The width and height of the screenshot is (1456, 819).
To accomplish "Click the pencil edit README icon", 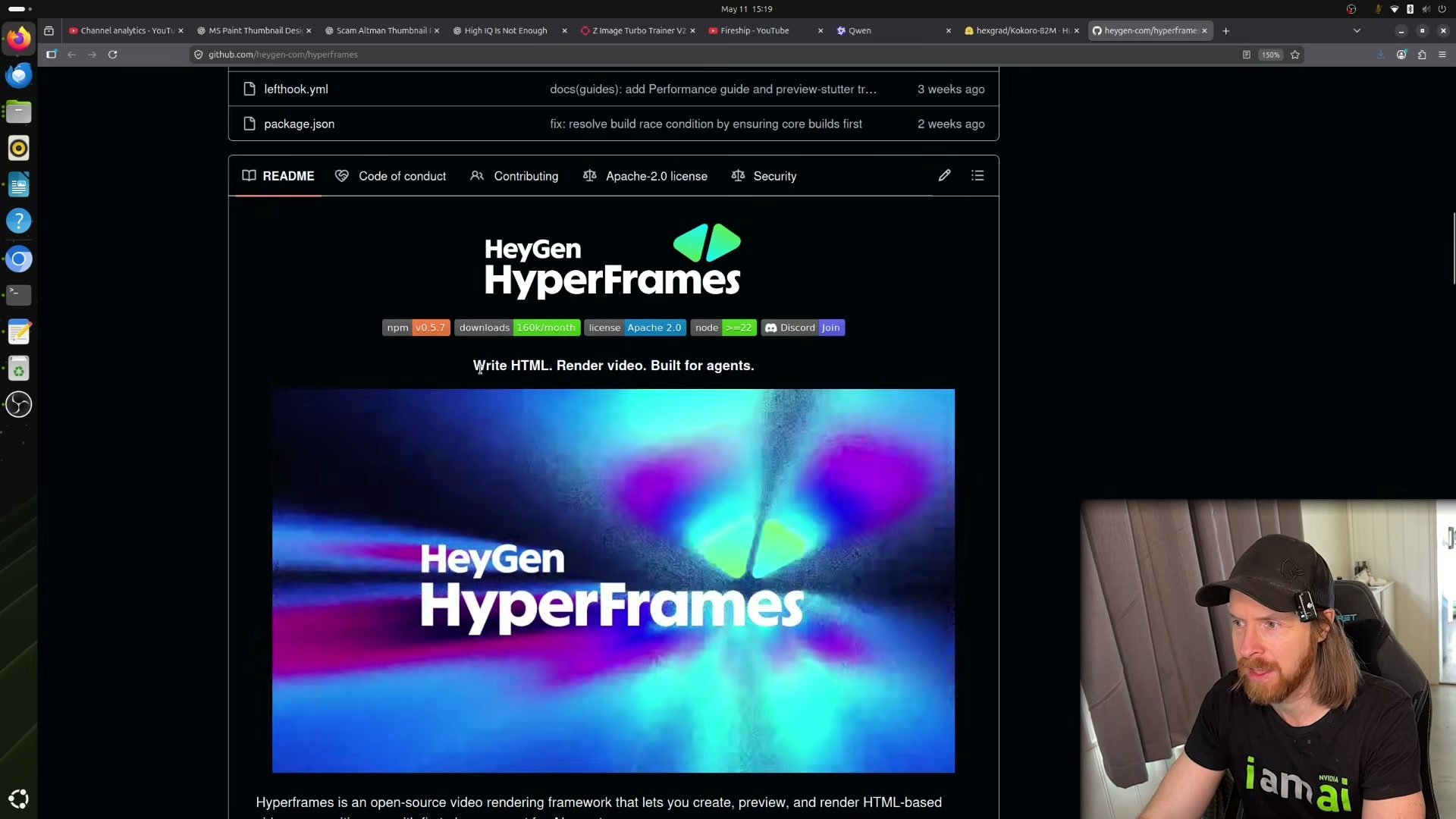I will pos(944,176).
